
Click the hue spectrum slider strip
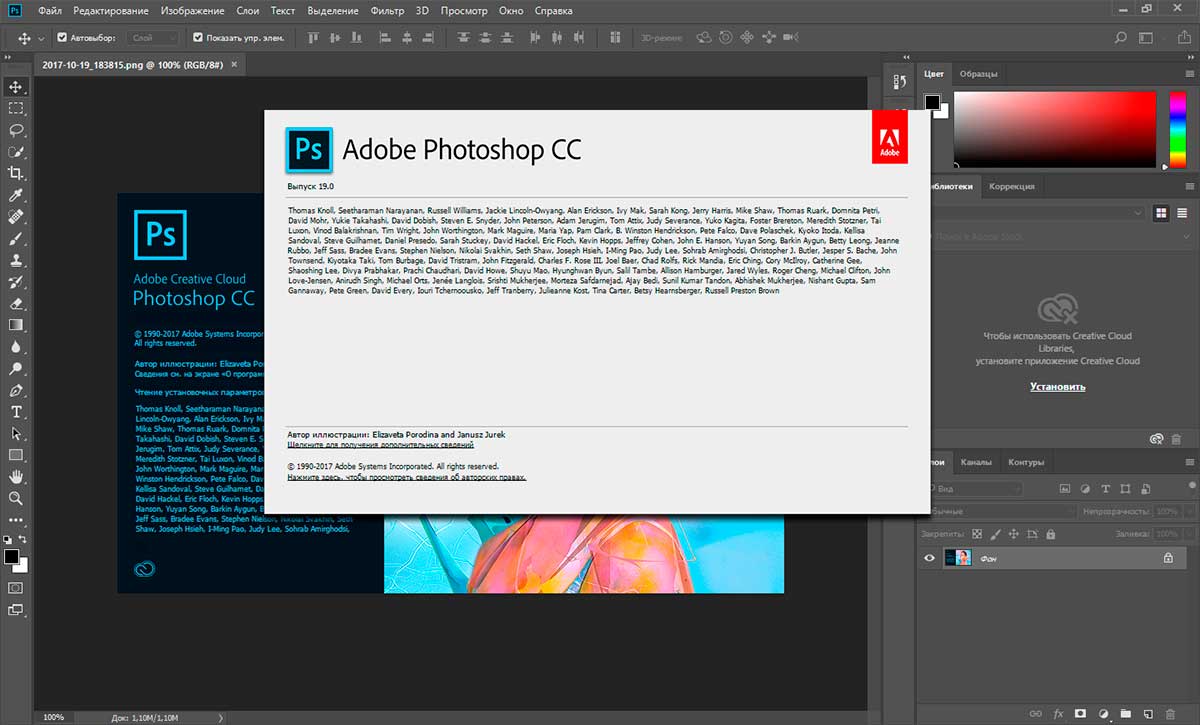click(x=1176, y=128)
